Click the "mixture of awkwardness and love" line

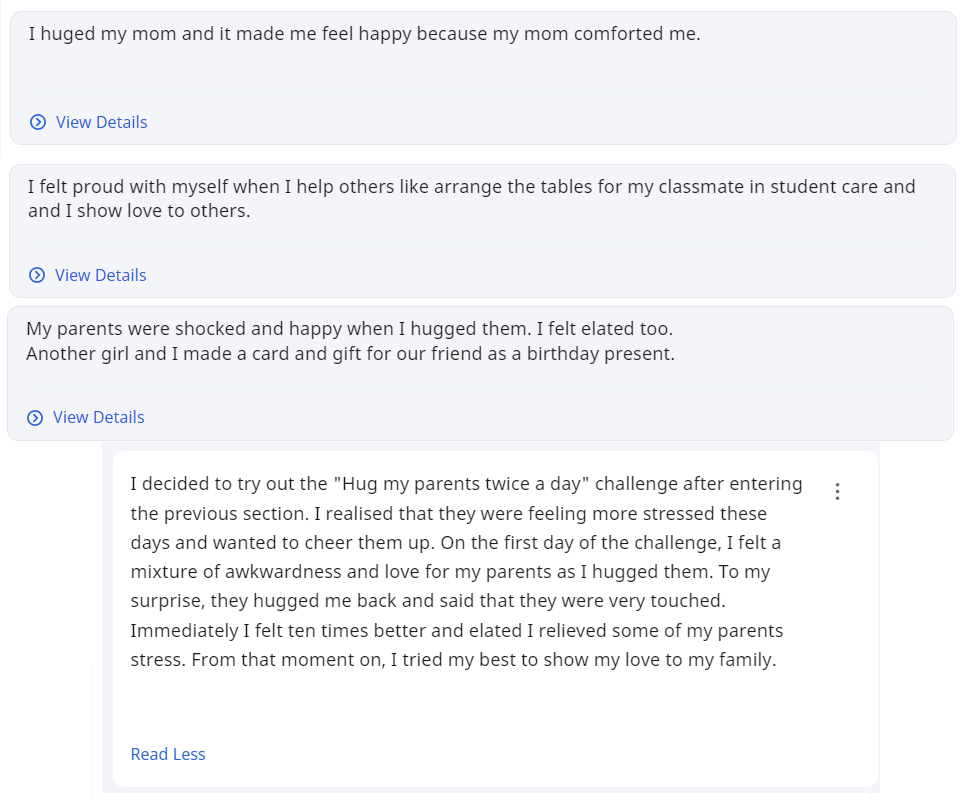[x=455, y=572]
